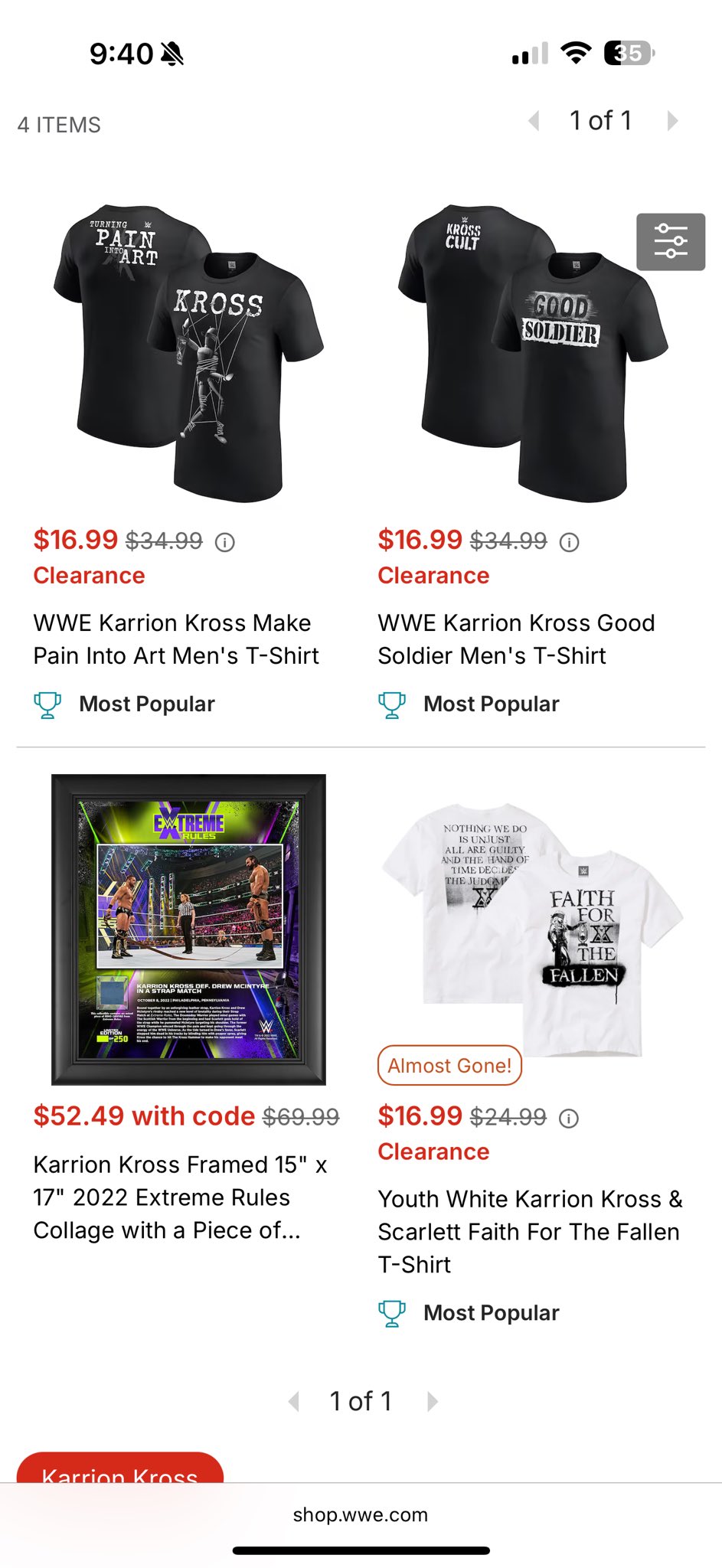Click trophy icon under Good Soldier shirt

(x=392, y=704)
